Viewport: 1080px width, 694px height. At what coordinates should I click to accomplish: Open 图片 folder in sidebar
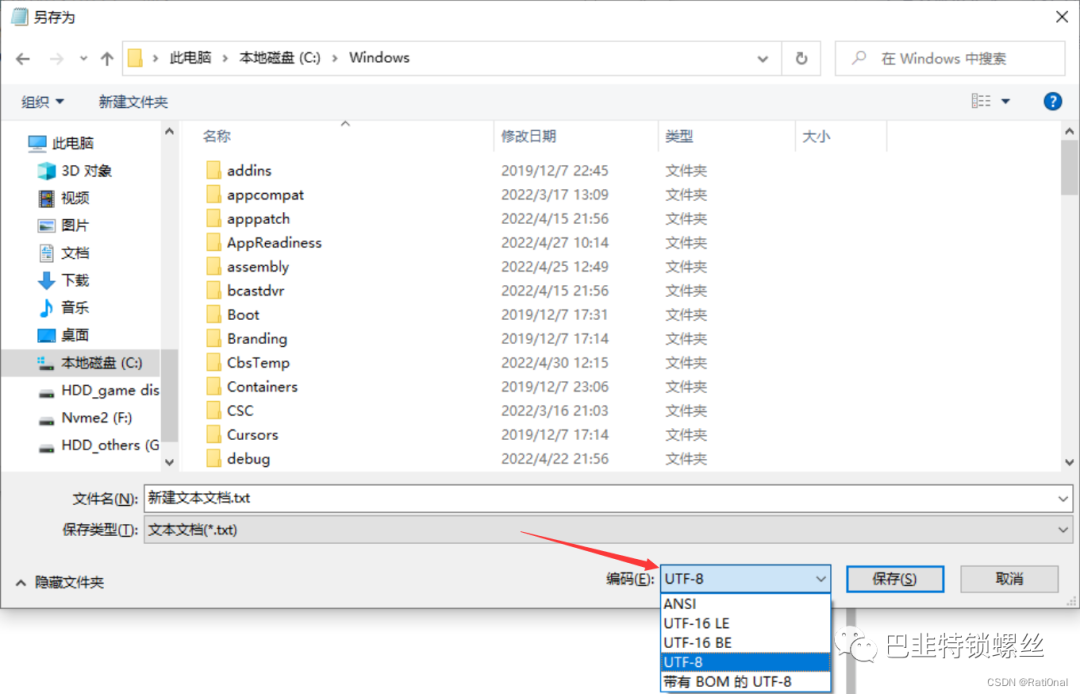64,225
